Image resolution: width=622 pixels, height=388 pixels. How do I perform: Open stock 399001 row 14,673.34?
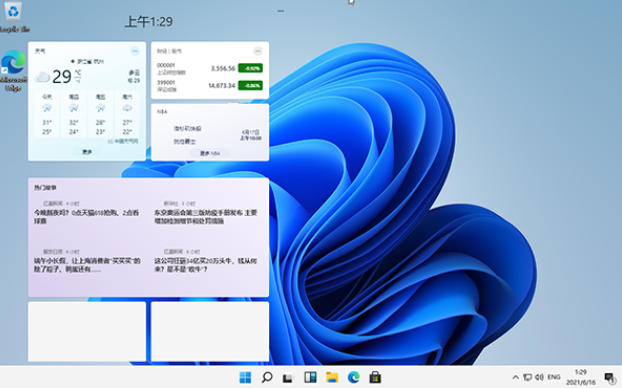pos(209,86)
